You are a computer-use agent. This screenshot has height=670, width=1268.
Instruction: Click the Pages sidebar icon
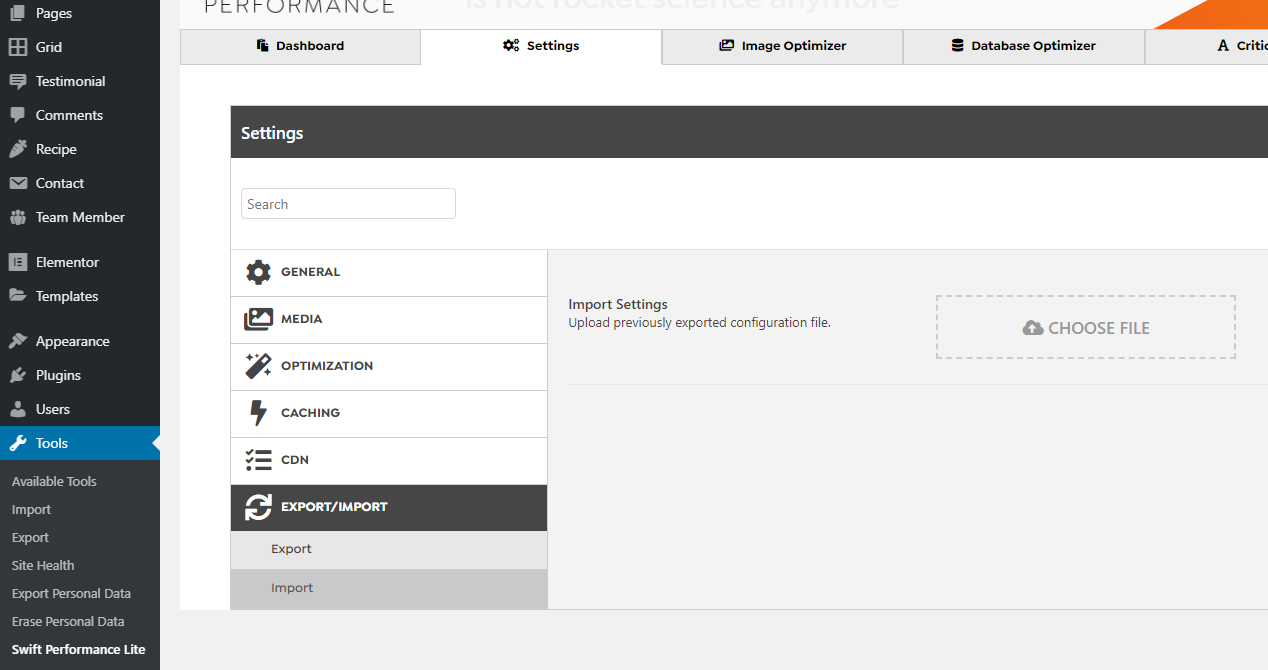18,13
